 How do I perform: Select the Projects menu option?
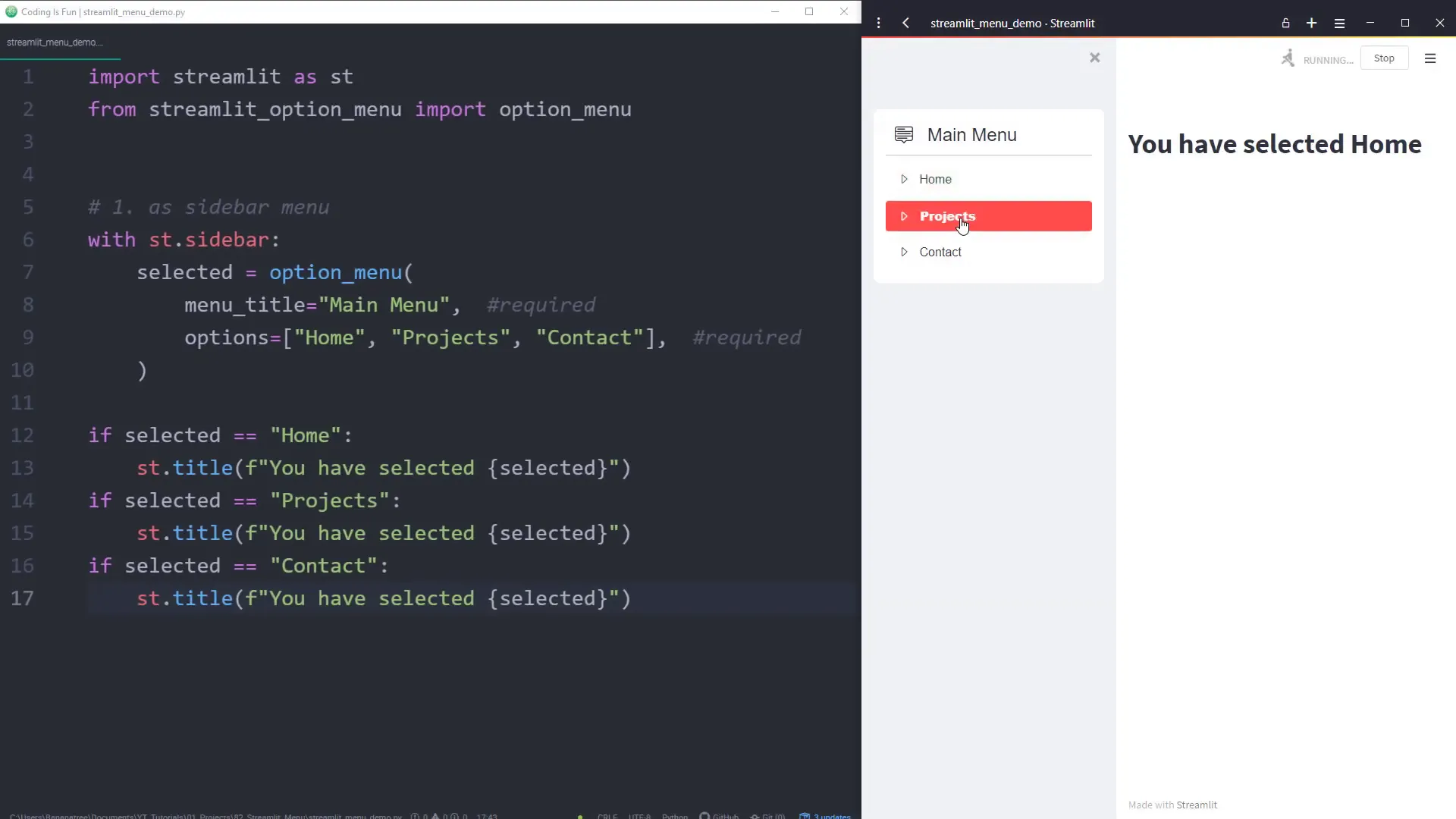click(949, 216)
